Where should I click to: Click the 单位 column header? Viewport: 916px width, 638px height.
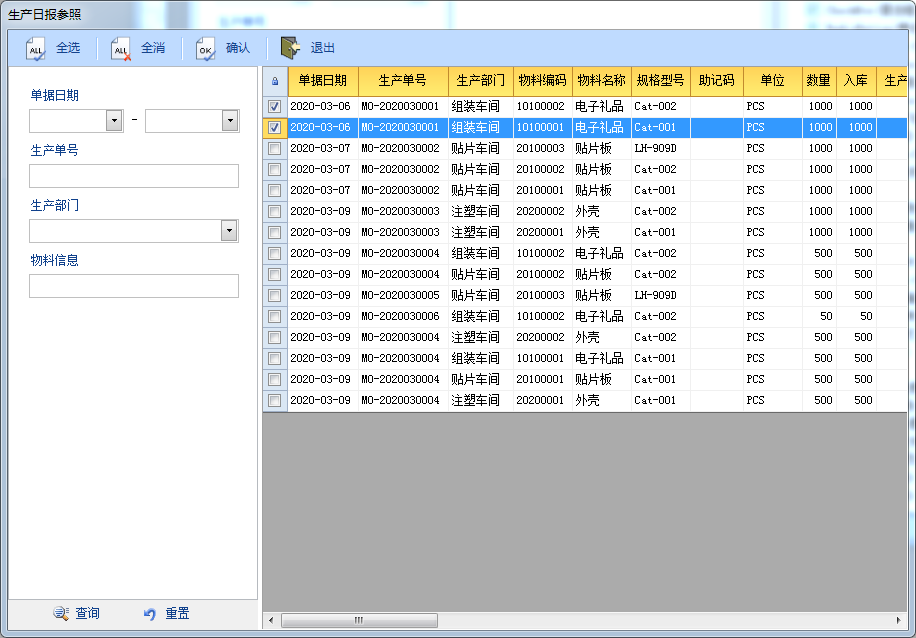[x=773, y=81]
